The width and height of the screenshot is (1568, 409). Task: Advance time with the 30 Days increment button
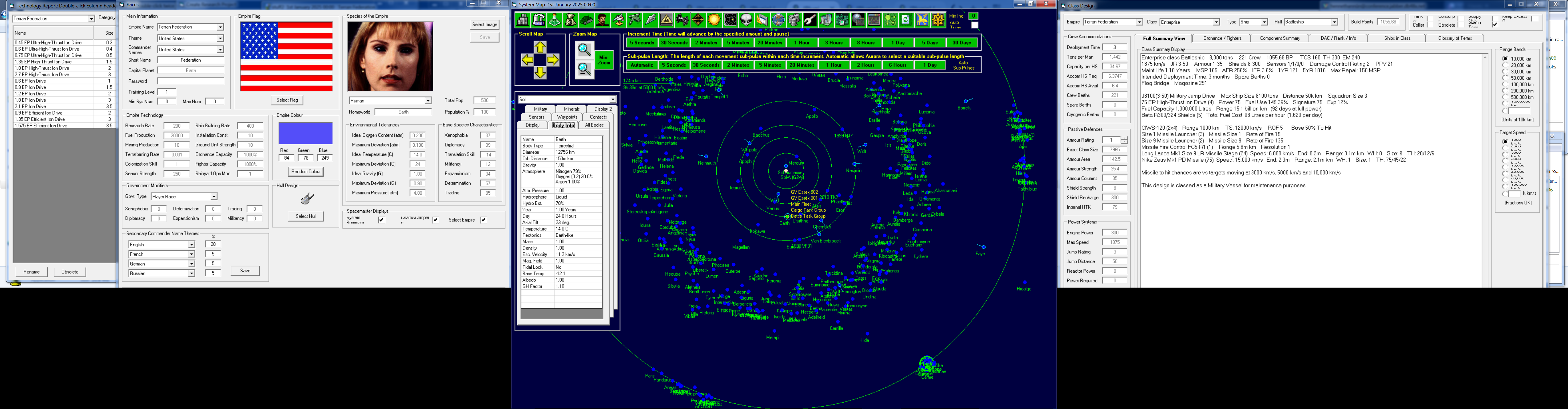962,43
